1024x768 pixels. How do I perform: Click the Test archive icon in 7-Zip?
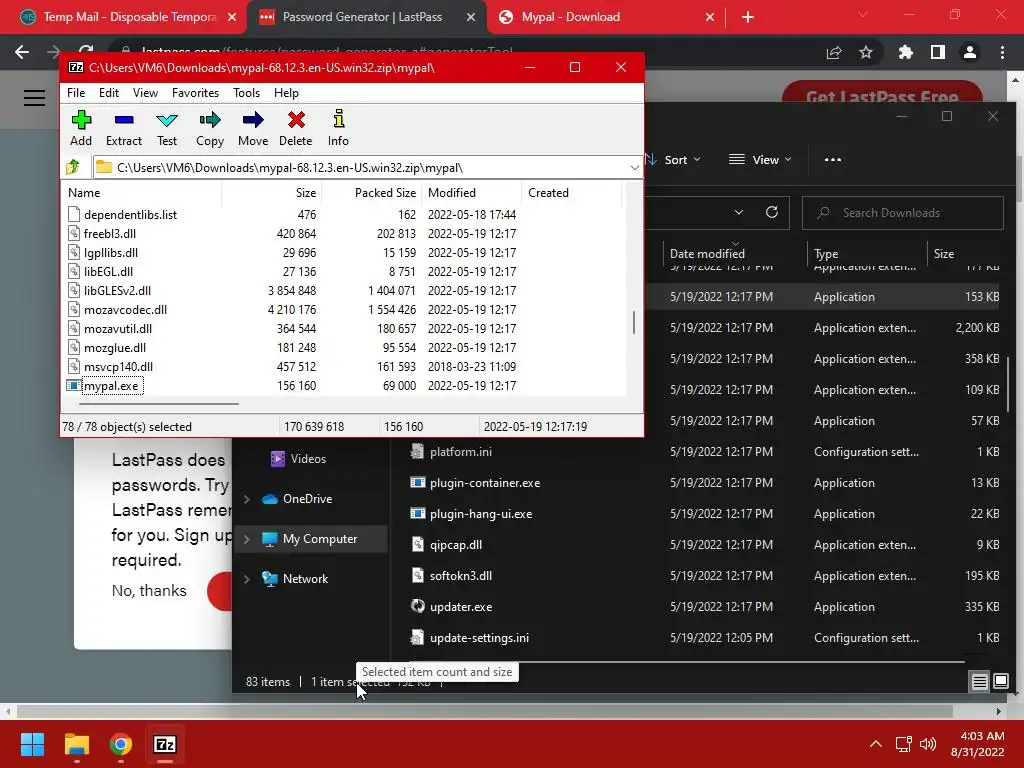pyautogui.click(x=167, y=120)
